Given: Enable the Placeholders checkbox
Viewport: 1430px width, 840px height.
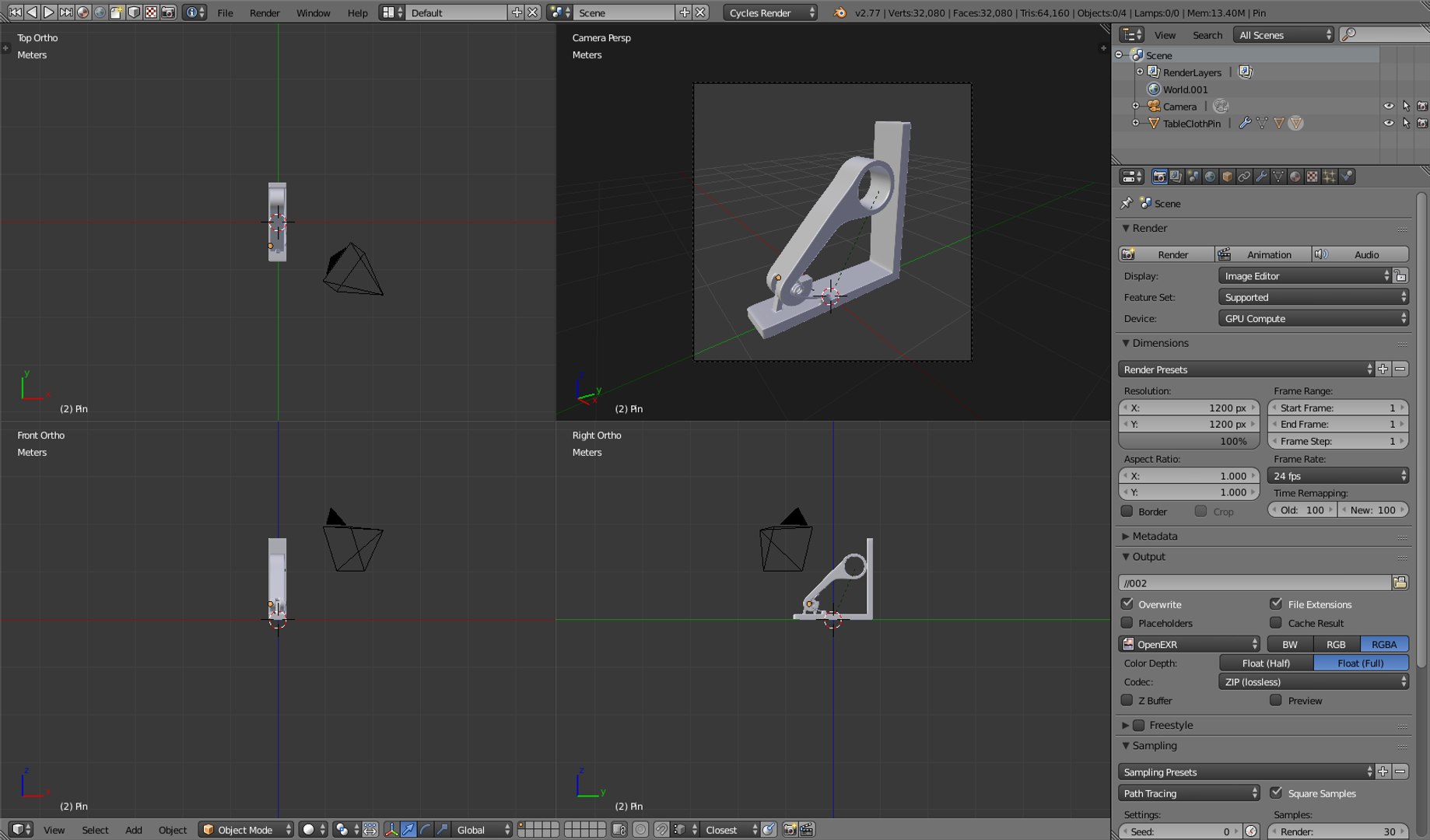Looking at the screenshot, I should click(1127, 622).
